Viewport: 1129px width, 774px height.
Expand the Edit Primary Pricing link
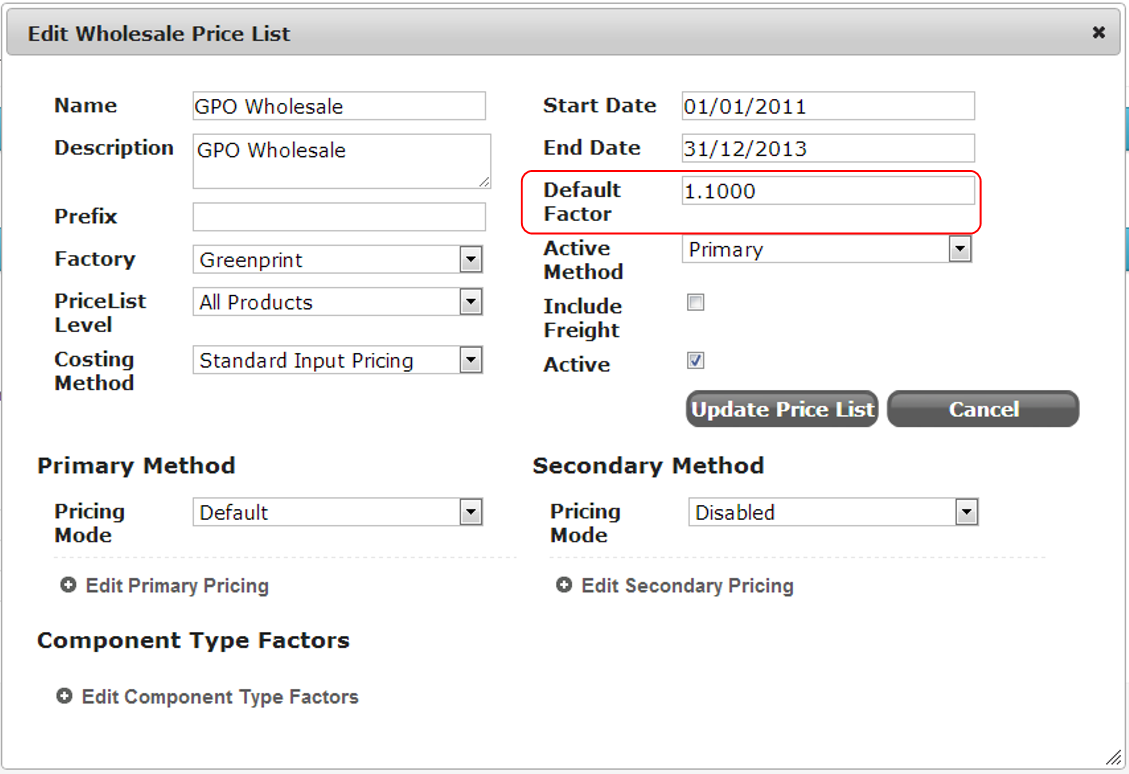click(177, 585)
